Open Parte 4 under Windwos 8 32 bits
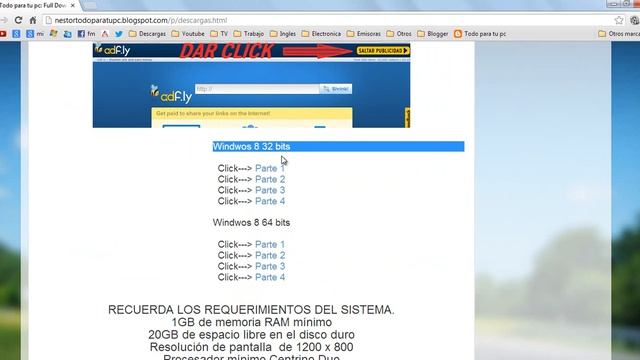This screenshot has height=360, width=640. pos(270,201)
